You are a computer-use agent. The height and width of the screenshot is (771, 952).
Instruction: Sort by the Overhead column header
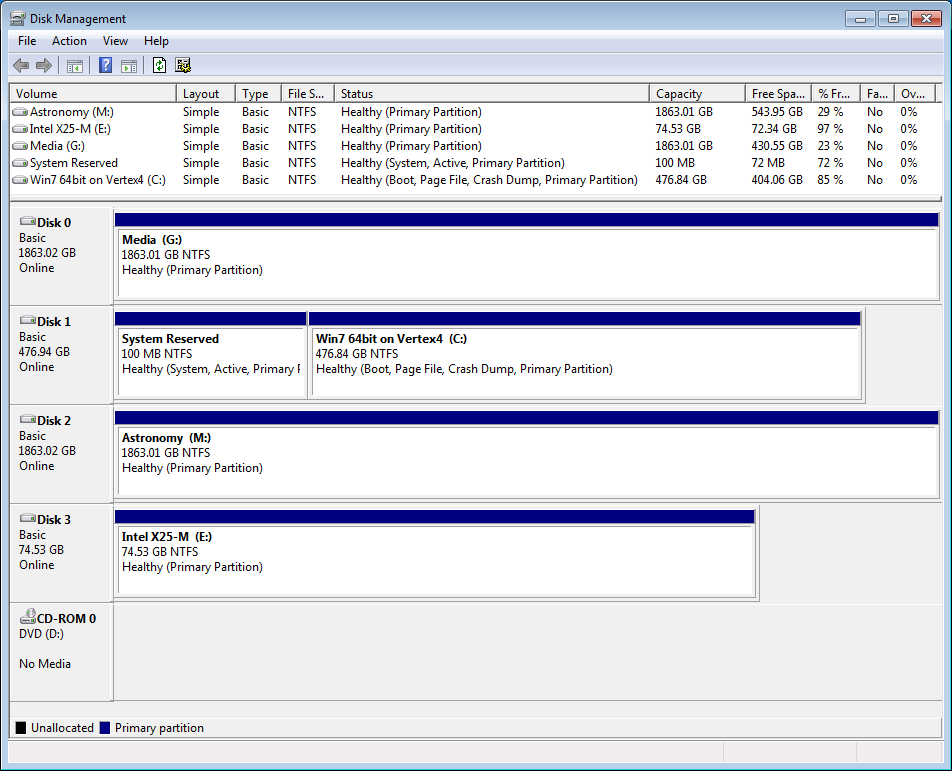pyautogui.click(x=915, y=93)
